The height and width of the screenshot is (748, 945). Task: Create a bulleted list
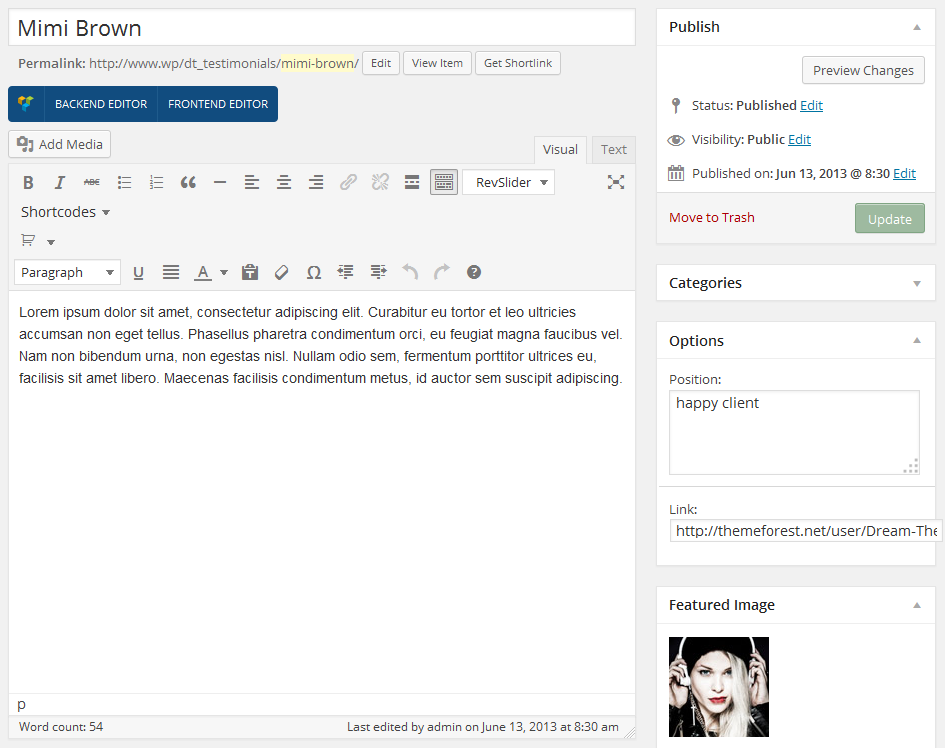[x=124, y=182]
